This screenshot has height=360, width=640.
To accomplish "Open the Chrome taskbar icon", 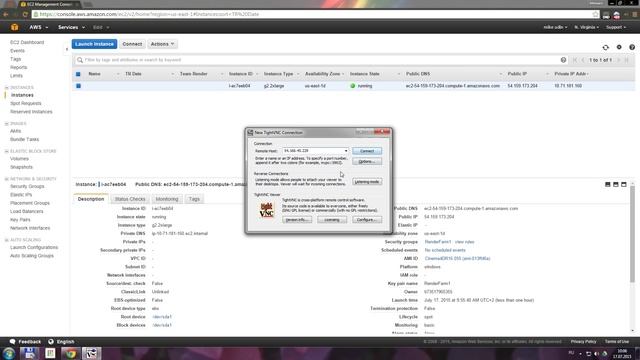I will pos(71,353).
